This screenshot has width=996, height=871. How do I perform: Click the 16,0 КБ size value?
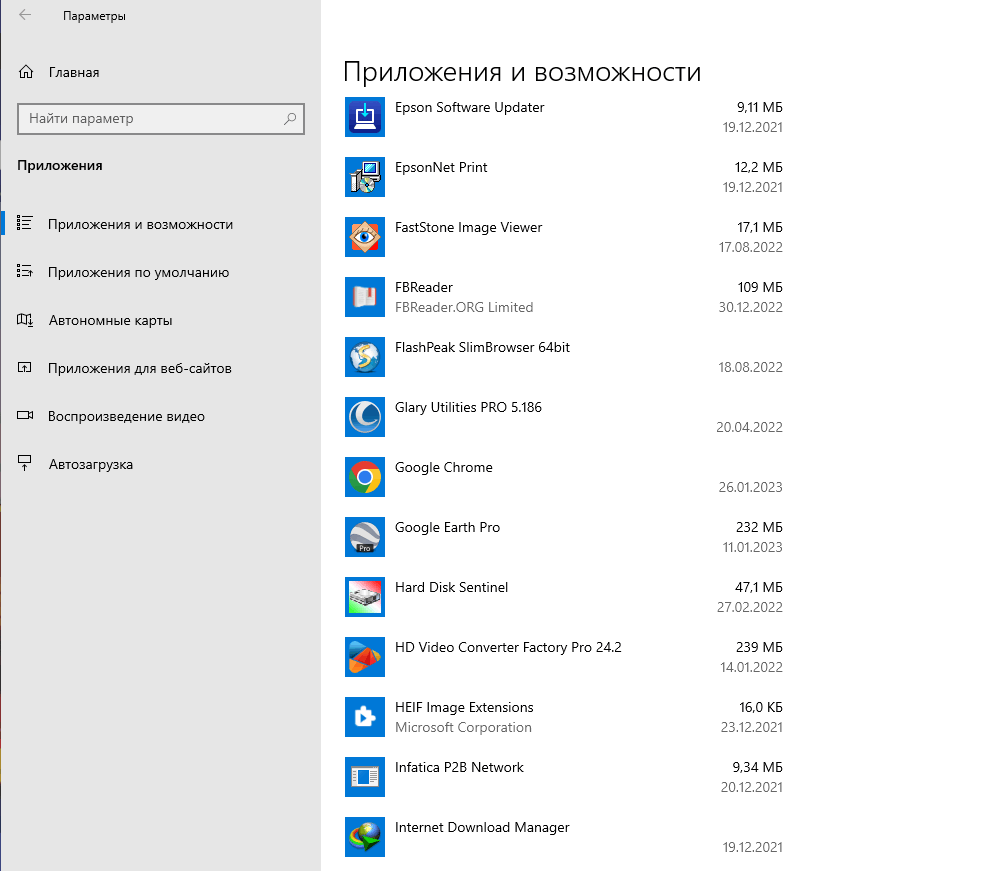pos(761,708)
